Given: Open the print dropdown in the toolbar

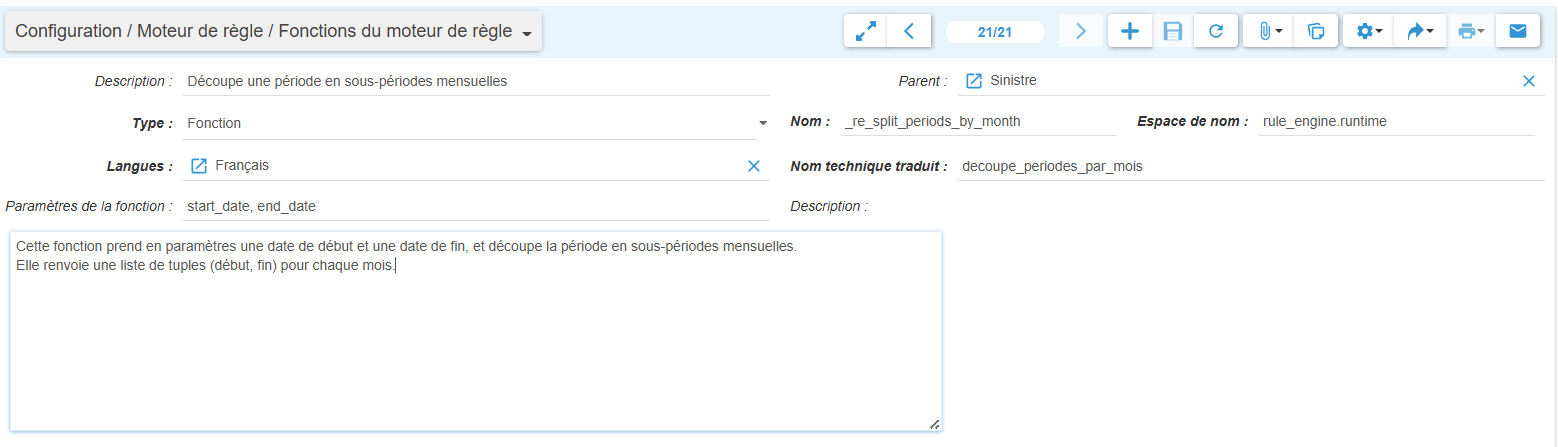Looking at the screenshot, I should pyautogui.click(x=1470, y=31).
